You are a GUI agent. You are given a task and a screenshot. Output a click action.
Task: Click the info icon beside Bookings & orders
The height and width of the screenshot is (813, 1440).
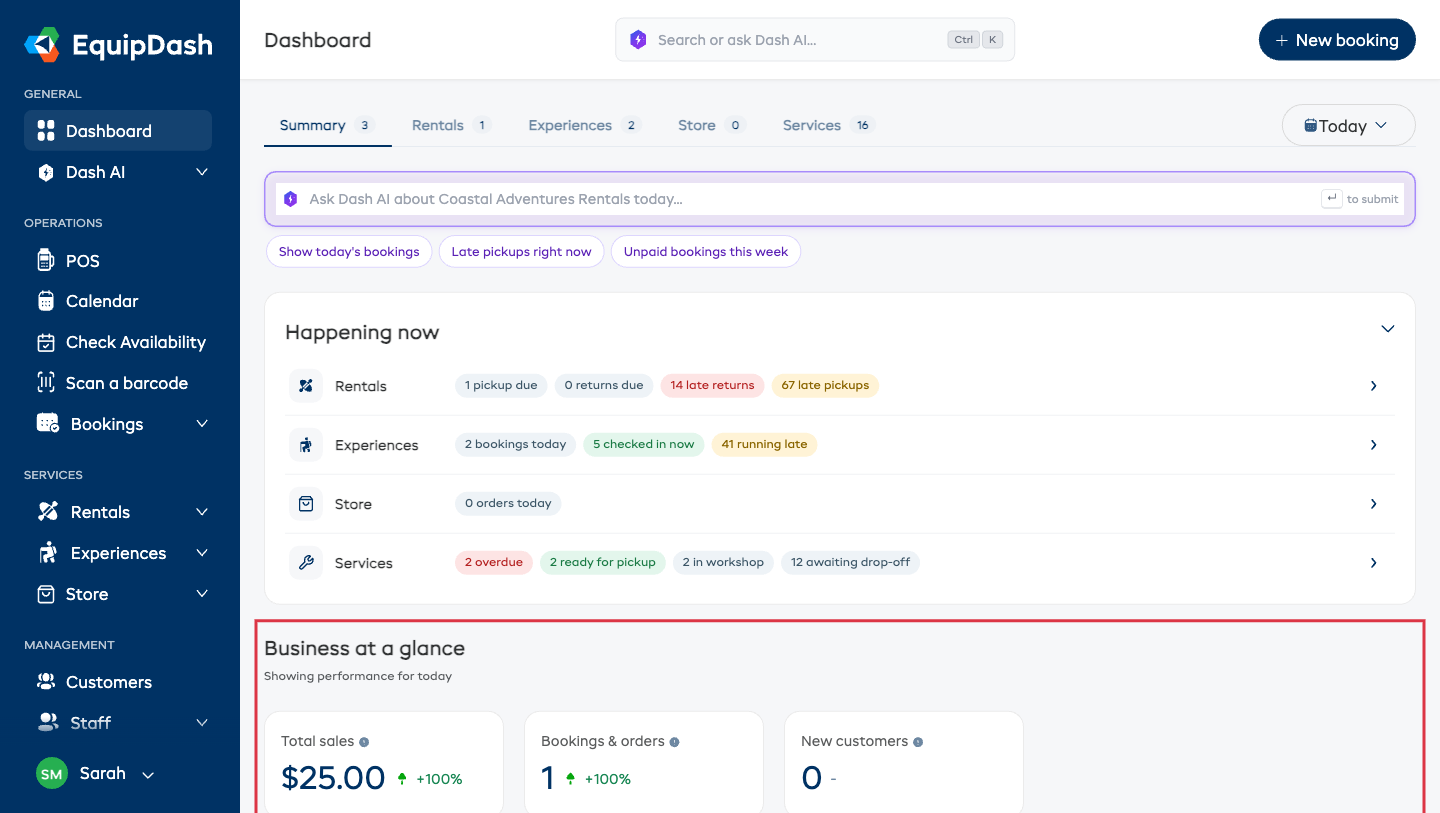[674, 742]
